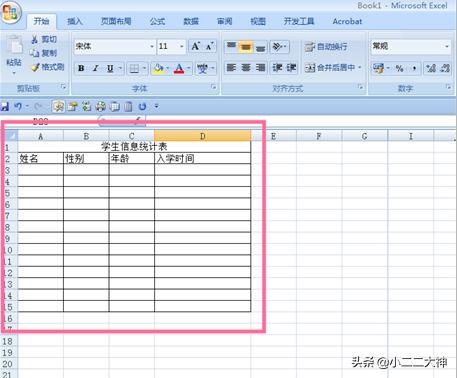Activate the Format Painter (格式刷)
Image resolution: width=457 pixels, height=378 pixels.
47,67
